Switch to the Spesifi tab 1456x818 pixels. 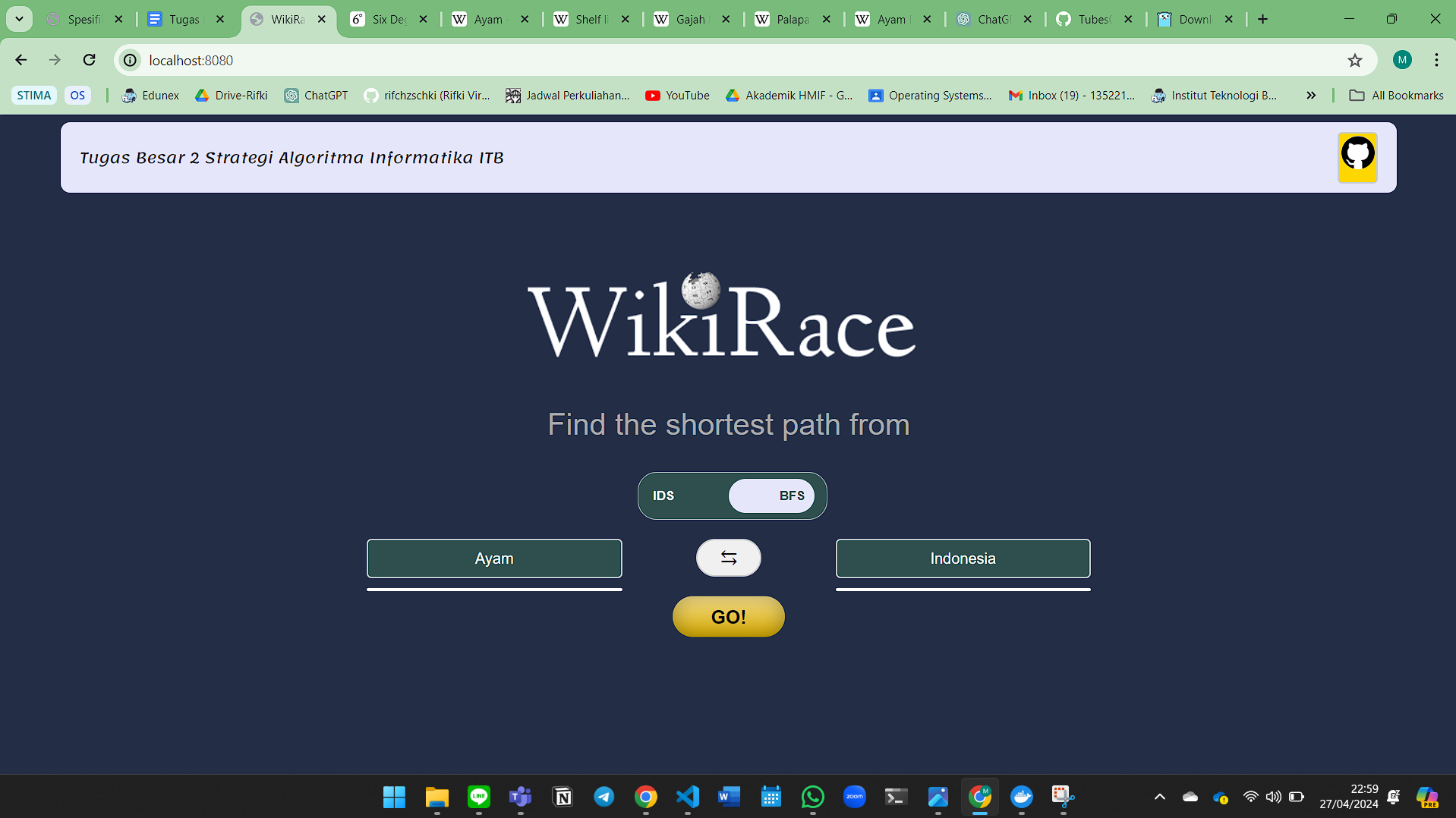[x=84, y=19]
